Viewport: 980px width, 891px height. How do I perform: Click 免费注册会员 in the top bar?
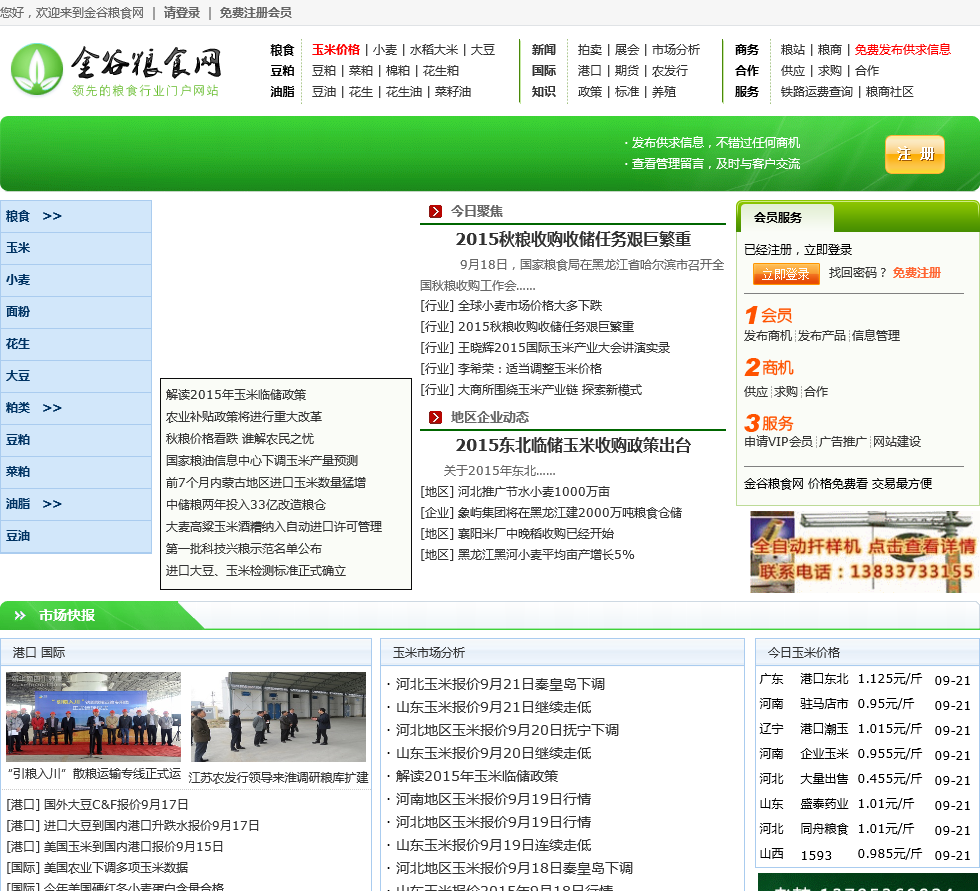click(256, 12)
